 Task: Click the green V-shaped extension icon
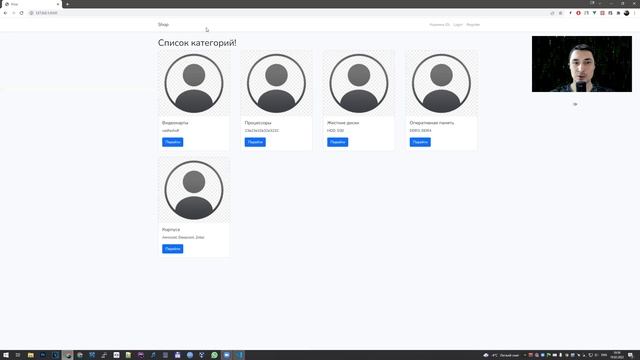(594, 13)
